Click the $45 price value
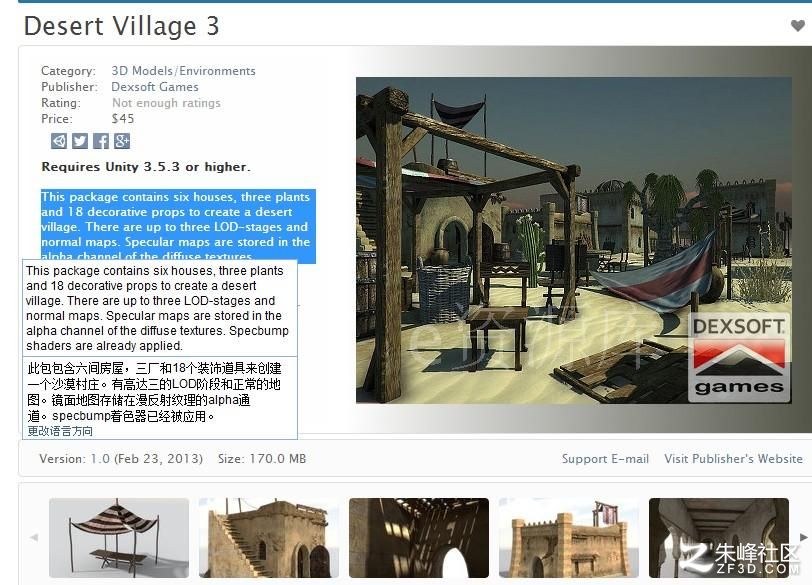The height and width of the screenshot is (585, 812). [123, 119]
